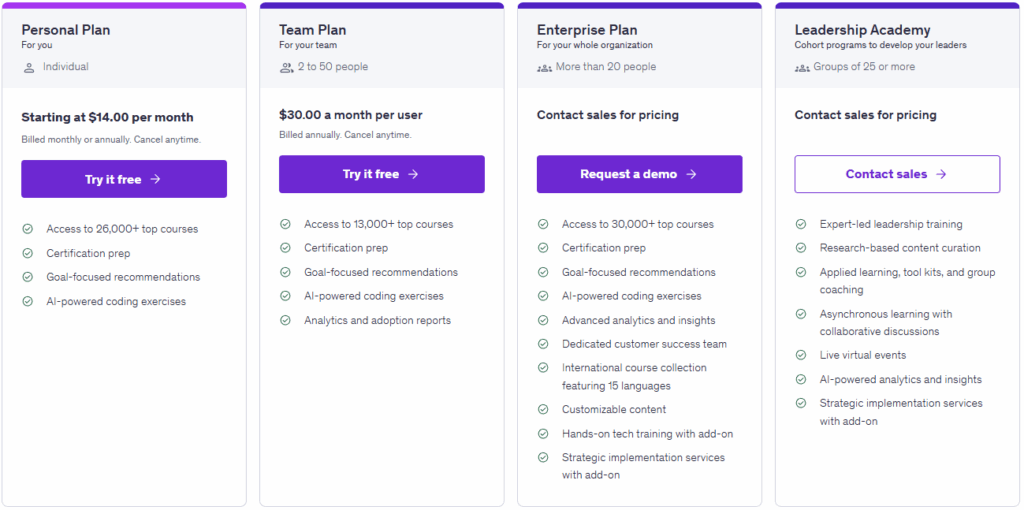Viewport: 1024px width, 510px height.
Task: Click the checkmark beside Dedicated customer success team
Action: [544, 344]
